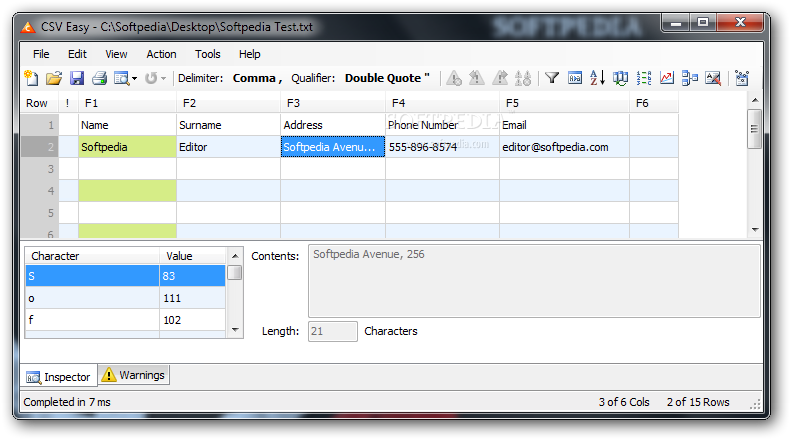Click the text edit pencil icon
791x440 pixels.
713,78
